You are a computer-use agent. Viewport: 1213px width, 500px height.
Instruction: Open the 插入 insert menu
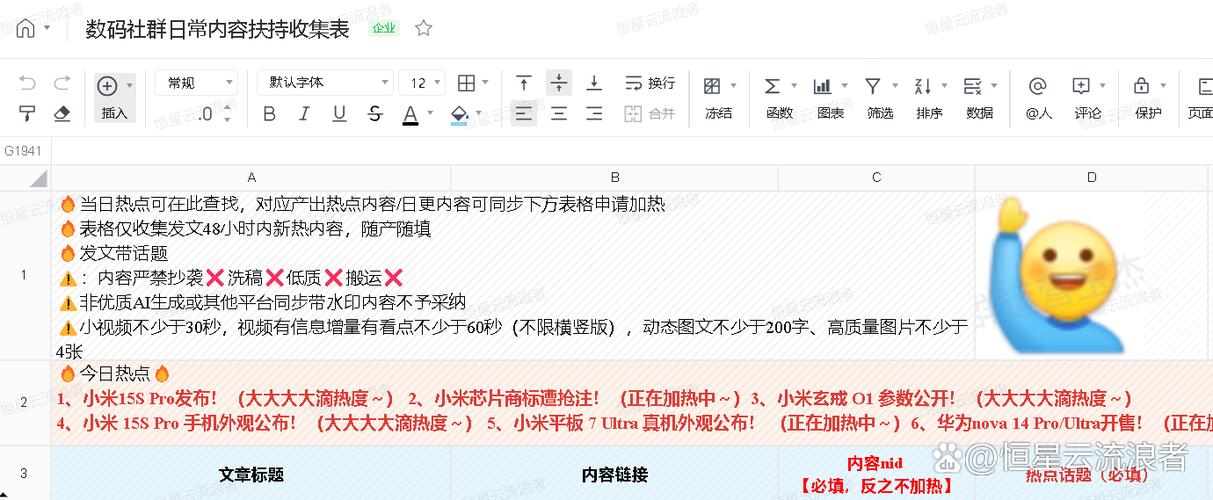tap(115, 98)
